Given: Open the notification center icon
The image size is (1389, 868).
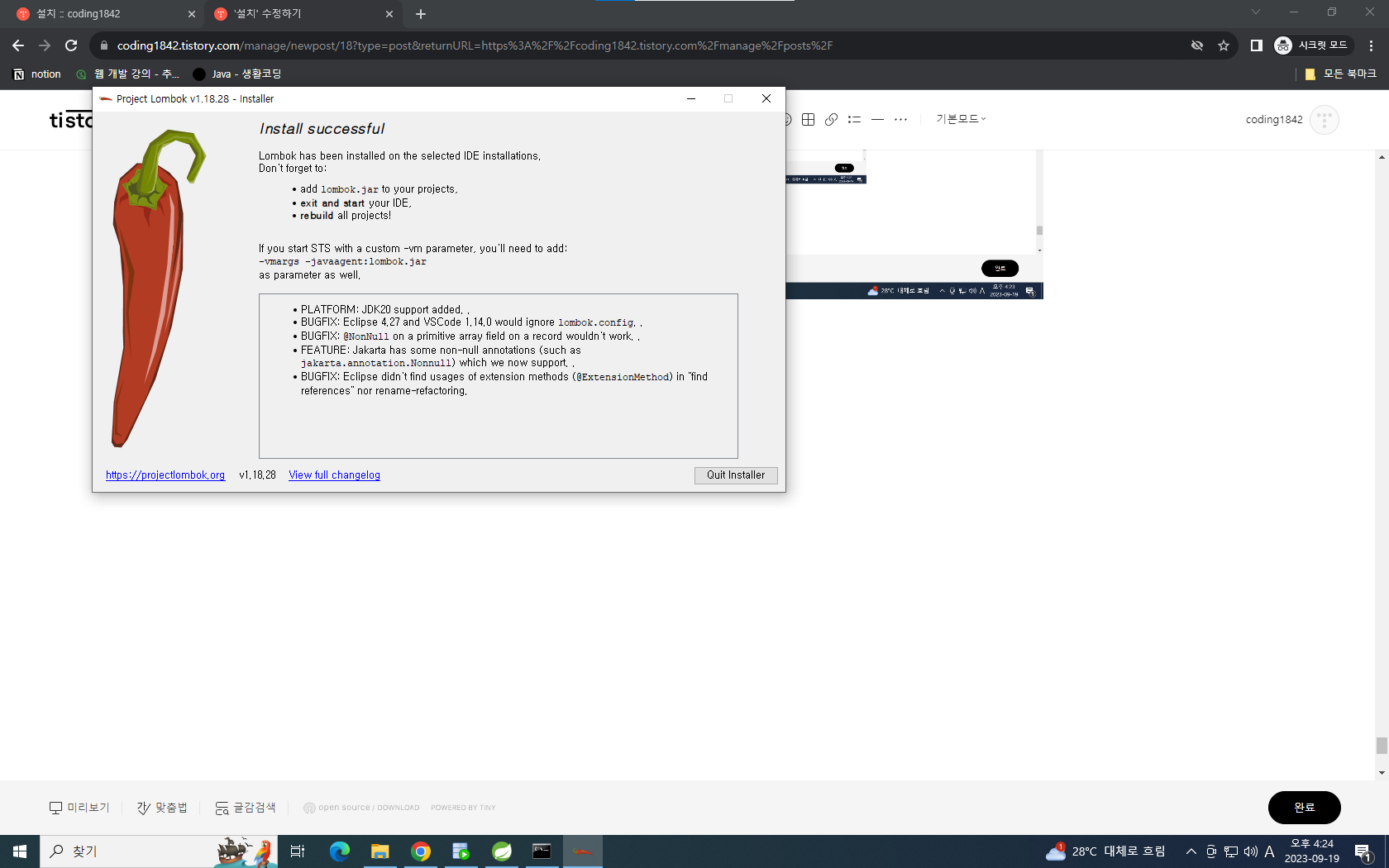Looking at the screenshot, I should [x=1364, y=851].
